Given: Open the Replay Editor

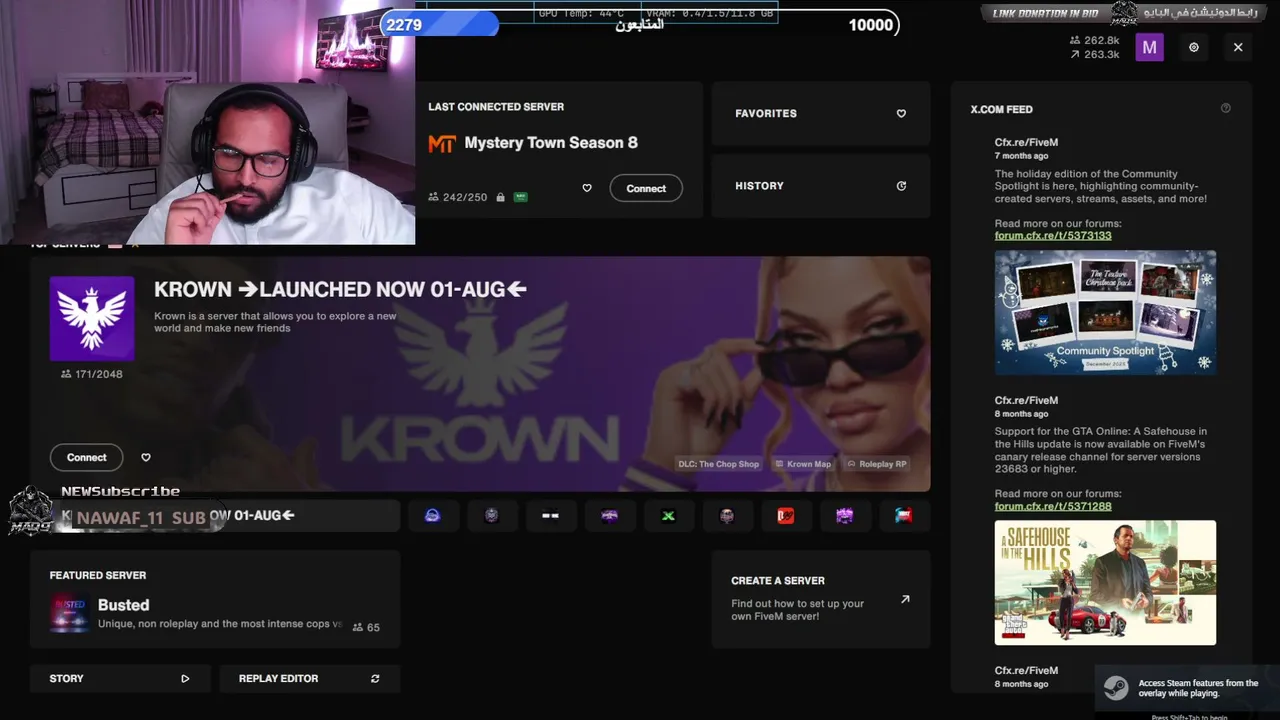Looking at the screenshot, I should tap(310, 678).
